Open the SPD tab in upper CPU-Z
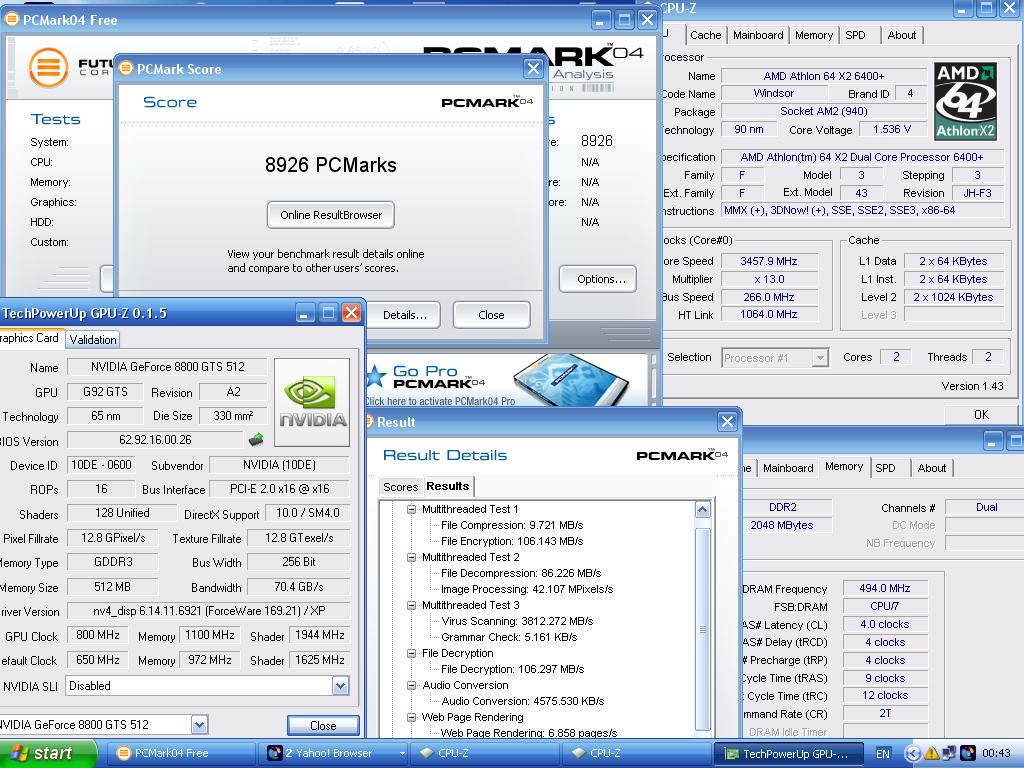The height and width of the screenshot is (768, 1024). (x=856, y=35)
